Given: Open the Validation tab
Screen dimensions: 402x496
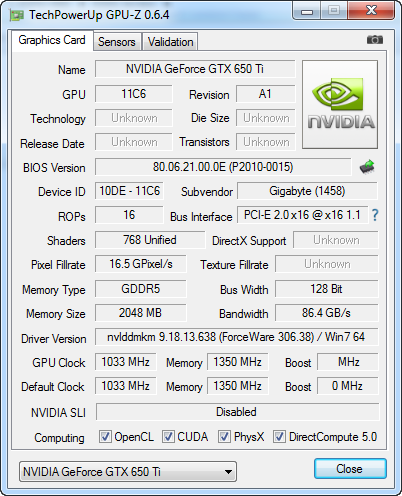Looking at the screenshot, I should pyautogui.click(x=170, y=42).
